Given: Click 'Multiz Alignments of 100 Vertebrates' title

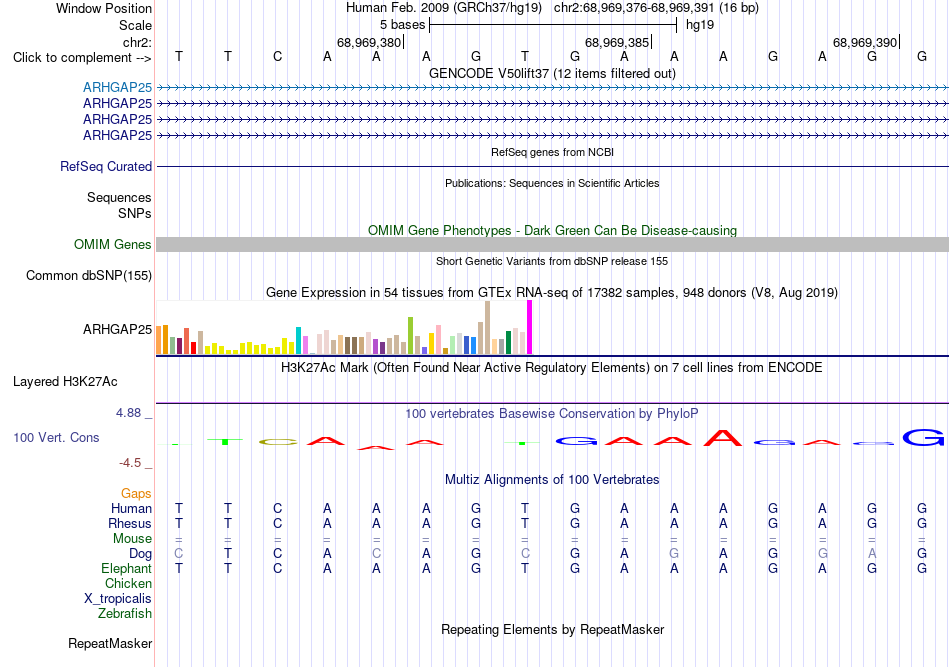Looking at the screenshot, I should pos(552,480).
